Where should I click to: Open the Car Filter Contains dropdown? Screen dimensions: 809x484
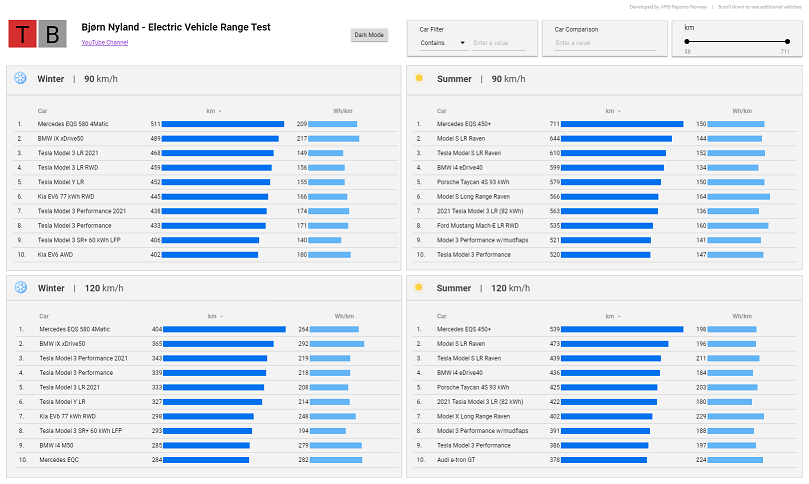click(443, 43)
